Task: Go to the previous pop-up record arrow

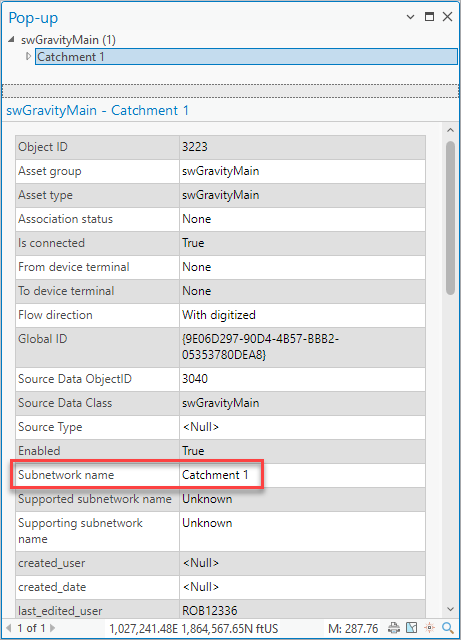Action: coord(9,628)
